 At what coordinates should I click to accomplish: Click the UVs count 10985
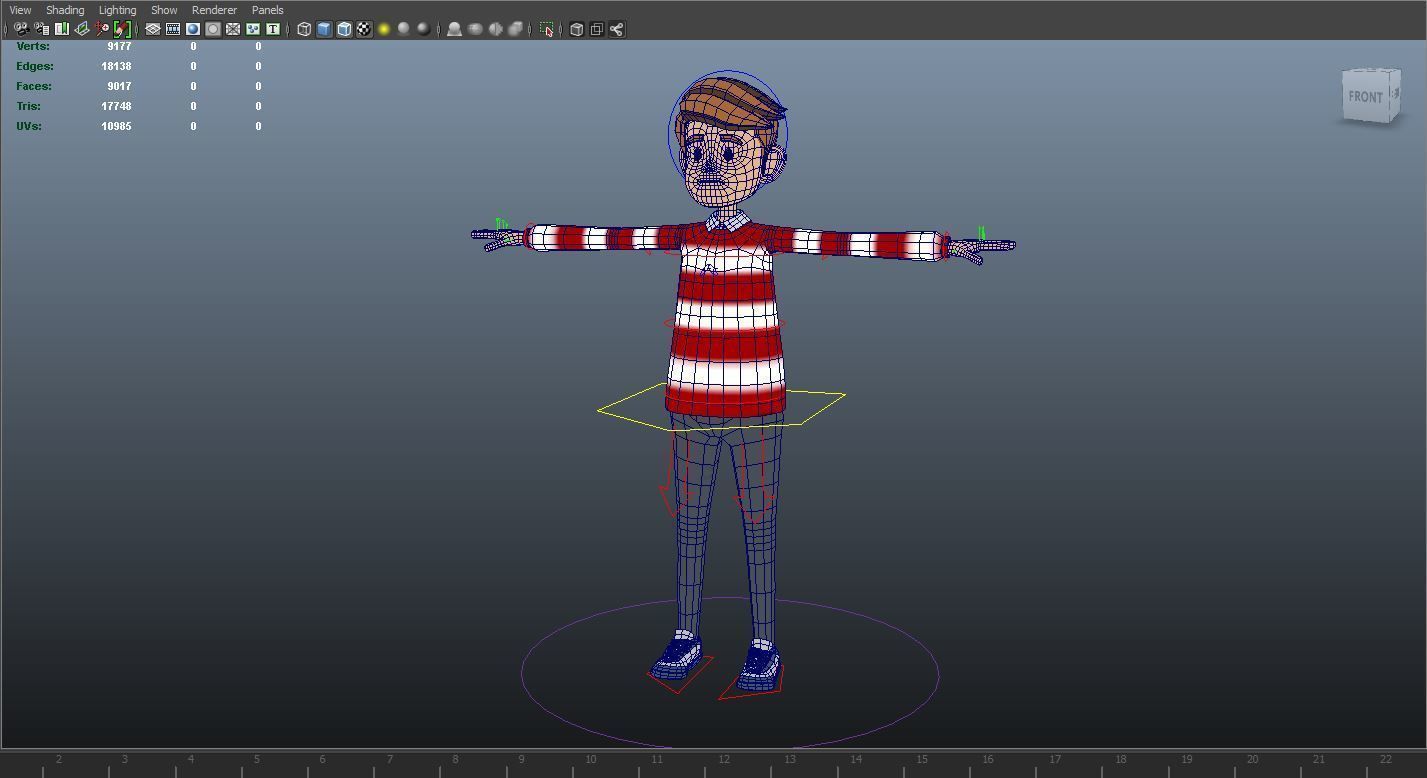tap(116, 126)
